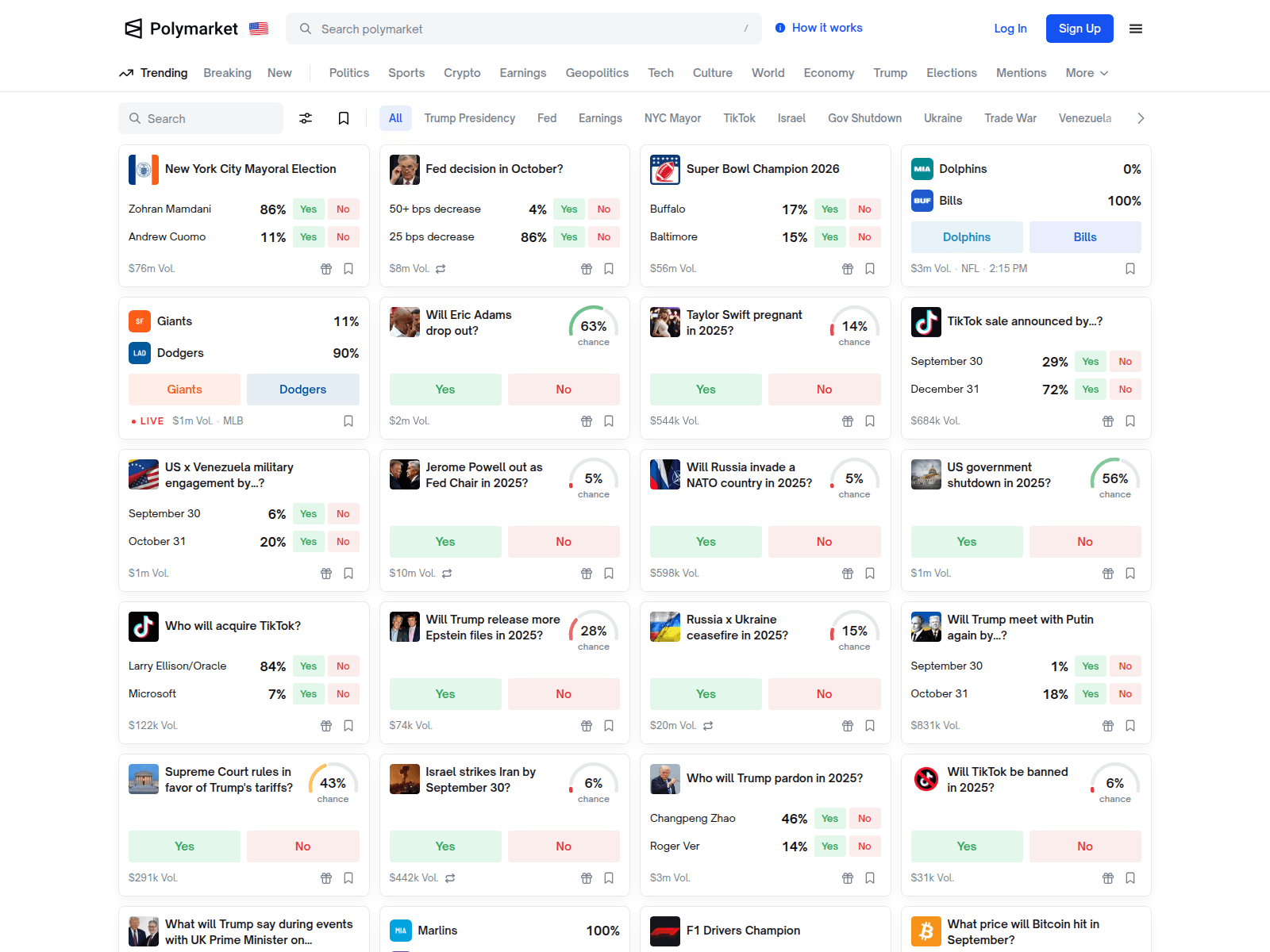1270x952 pixels.
Task: Click gift icon on Jerome Powell out card
Action: pos(587,574)
